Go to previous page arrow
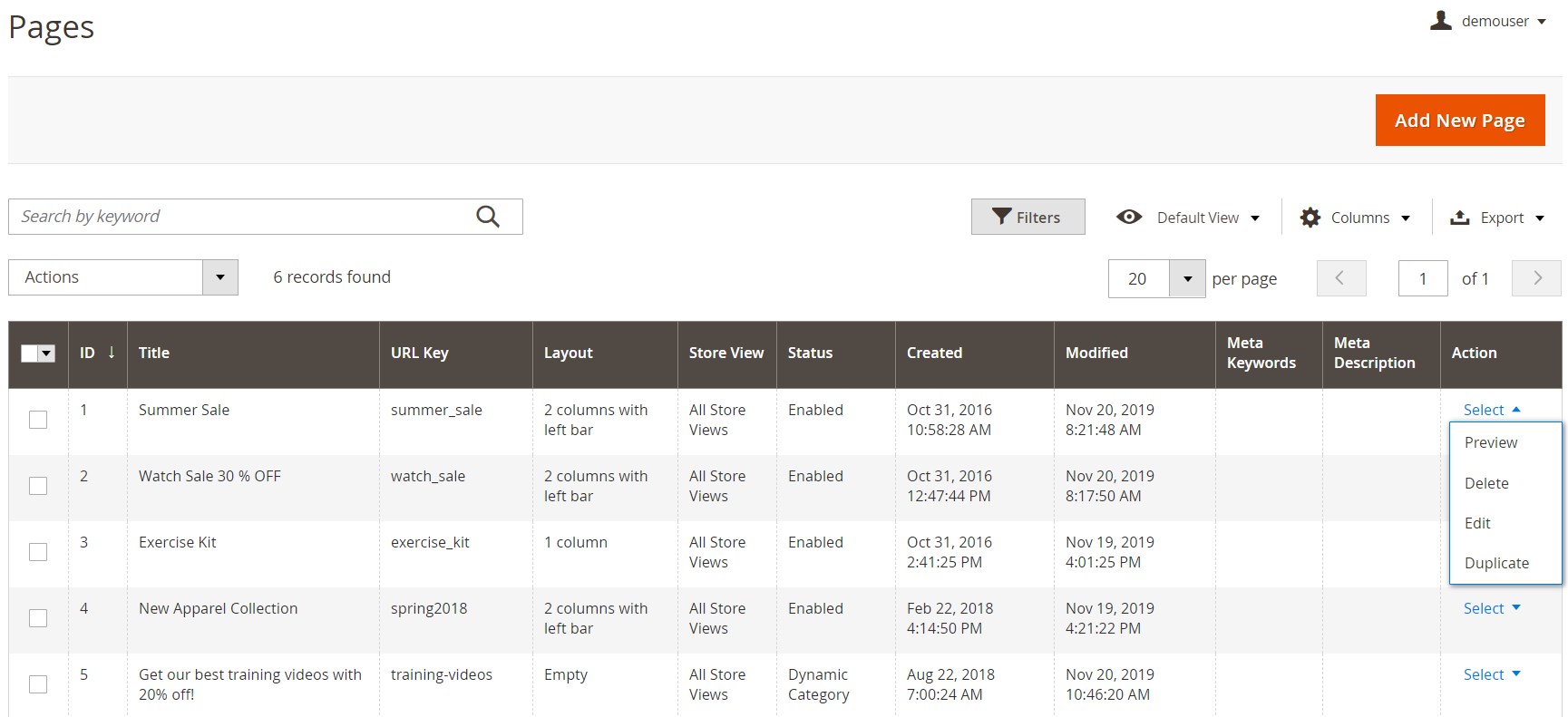Screen dimensions: 1568x717 (1340, 278)
